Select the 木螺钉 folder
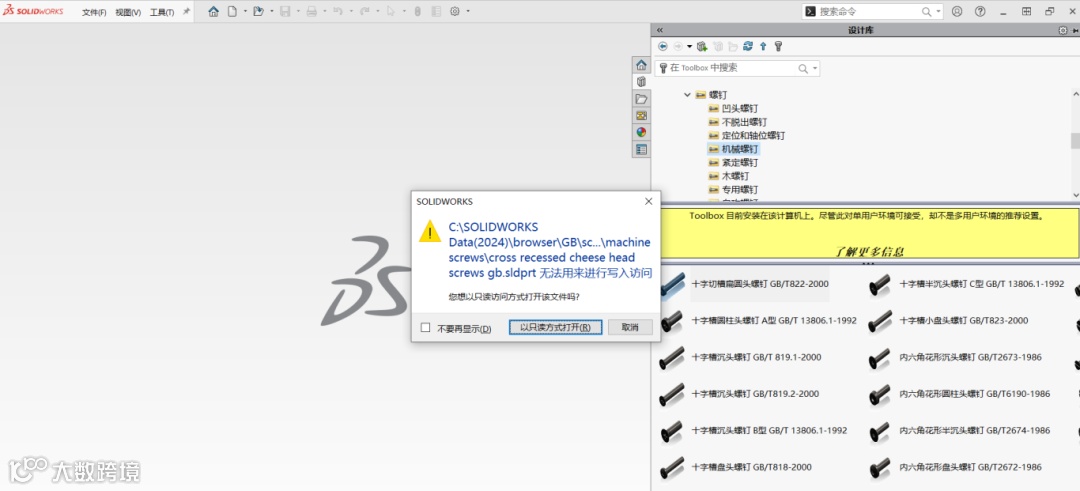Screen dimensions: 1080x491 coord(729,176)
